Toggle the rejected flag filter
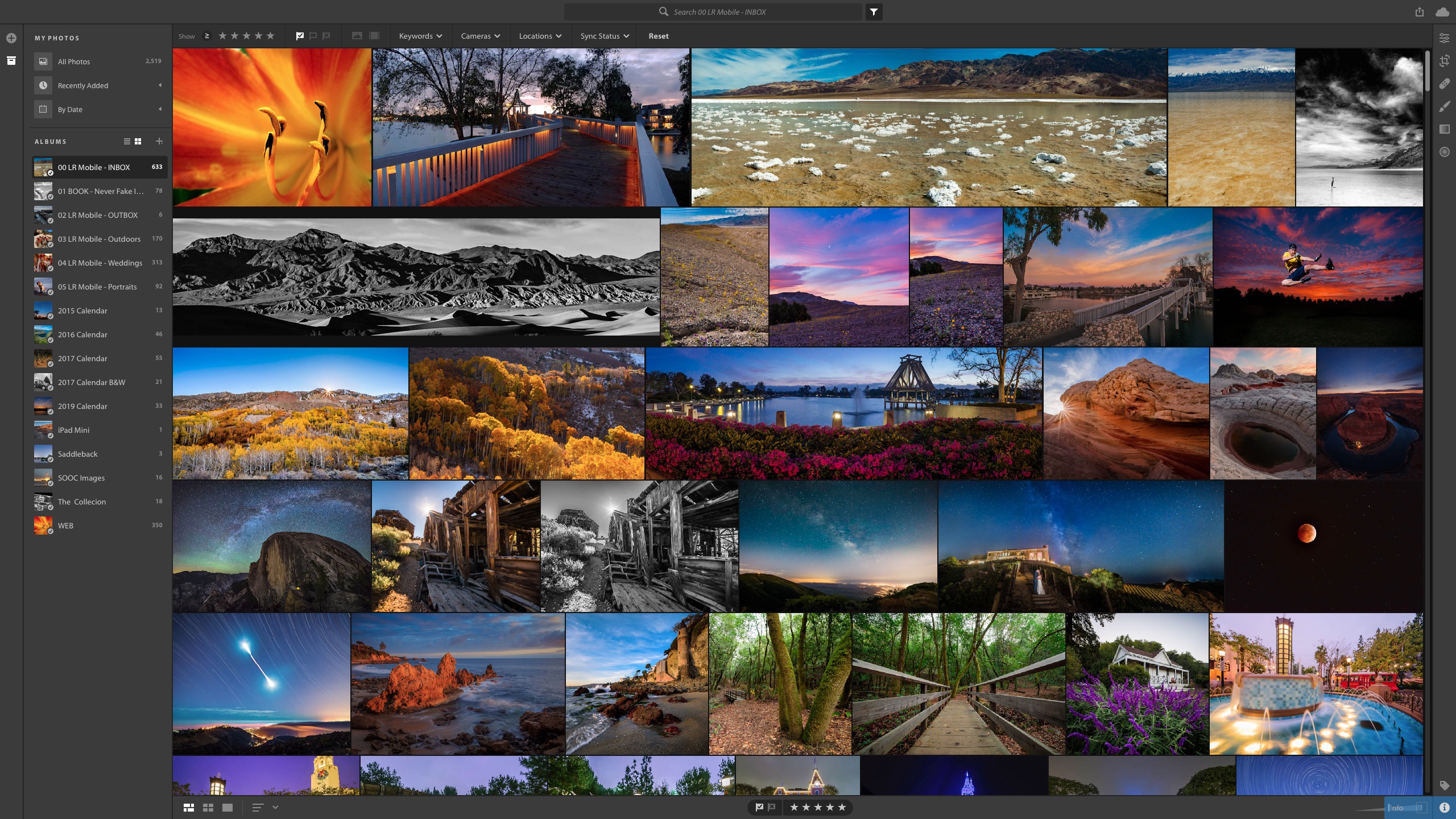This screenshot has height=819, width=1456. click(325, 35)
